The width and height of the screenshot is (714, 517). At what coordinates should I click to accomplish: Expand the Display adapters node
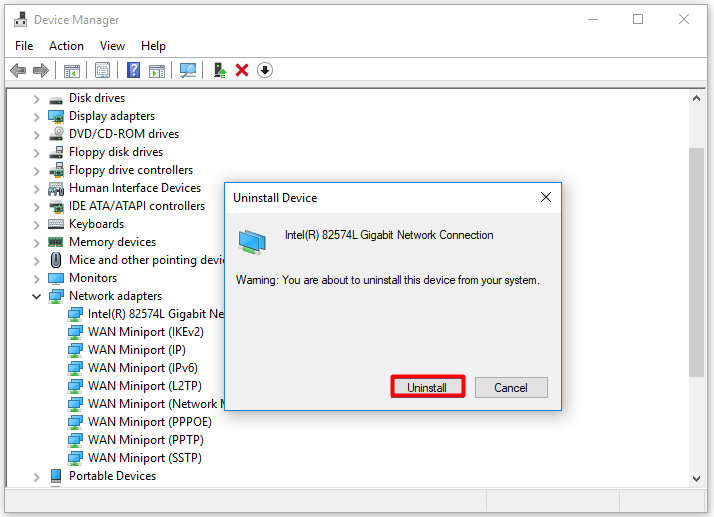36,117
